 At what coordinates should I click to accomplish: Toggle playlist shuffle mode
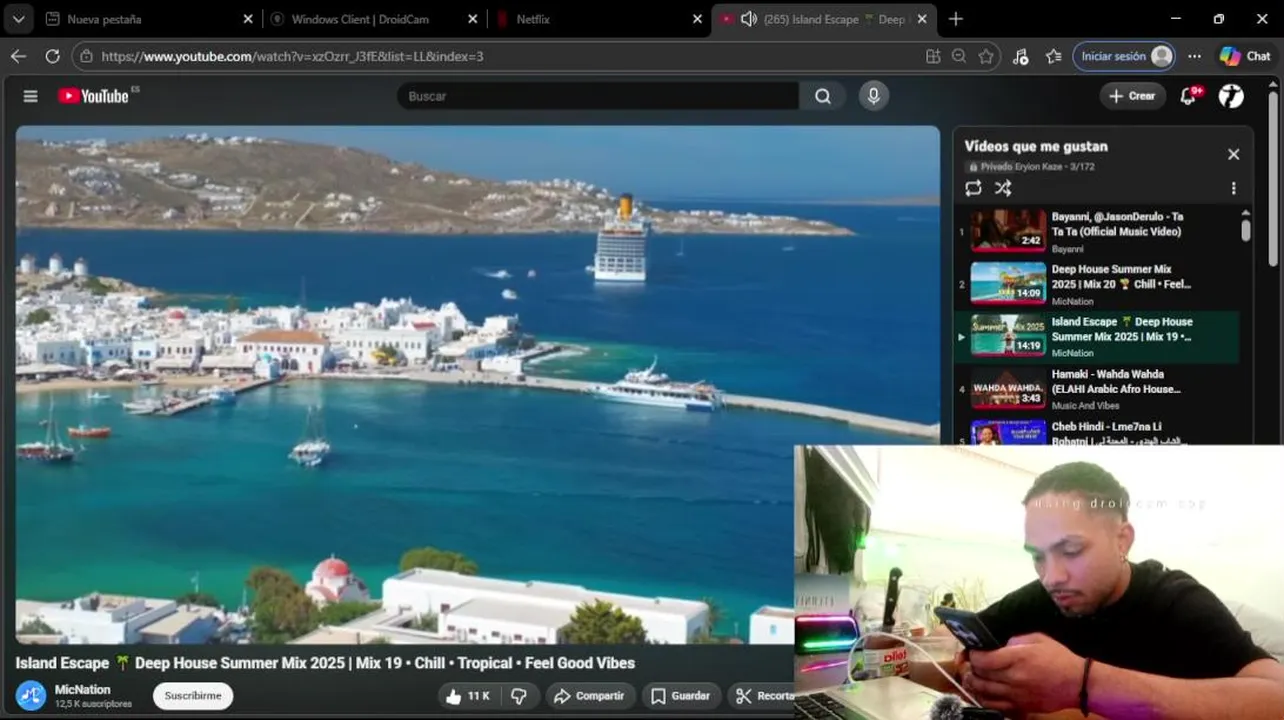pos(1003,188)
